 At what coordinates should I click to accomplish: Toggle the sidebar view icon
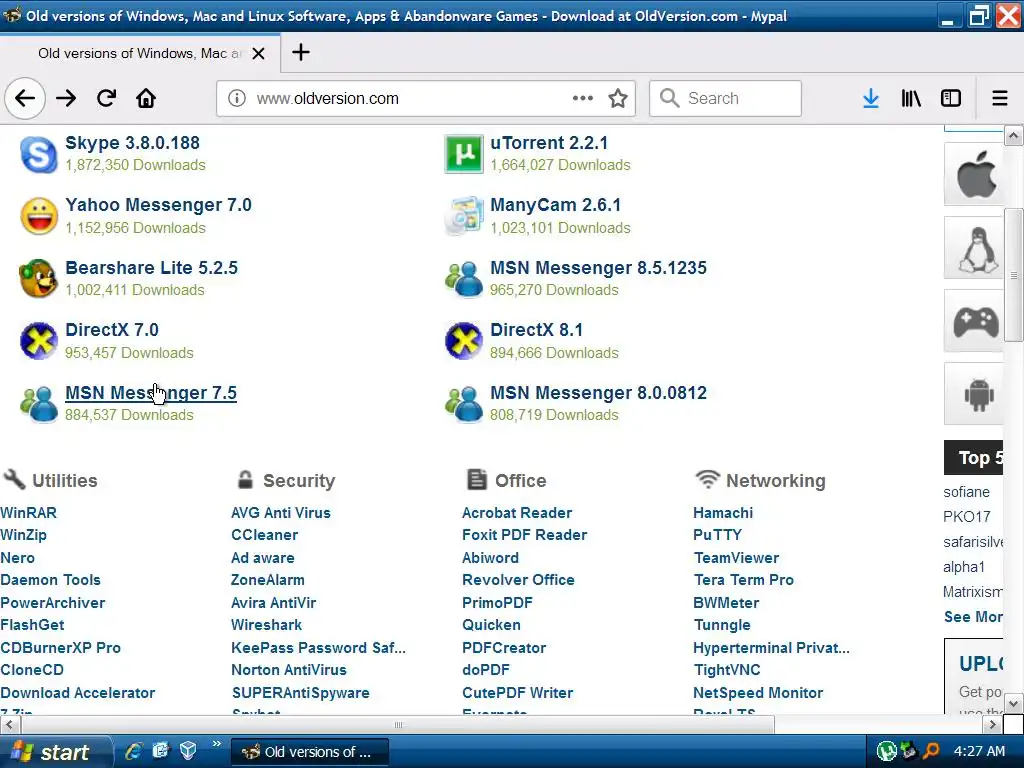coord(951,98)
